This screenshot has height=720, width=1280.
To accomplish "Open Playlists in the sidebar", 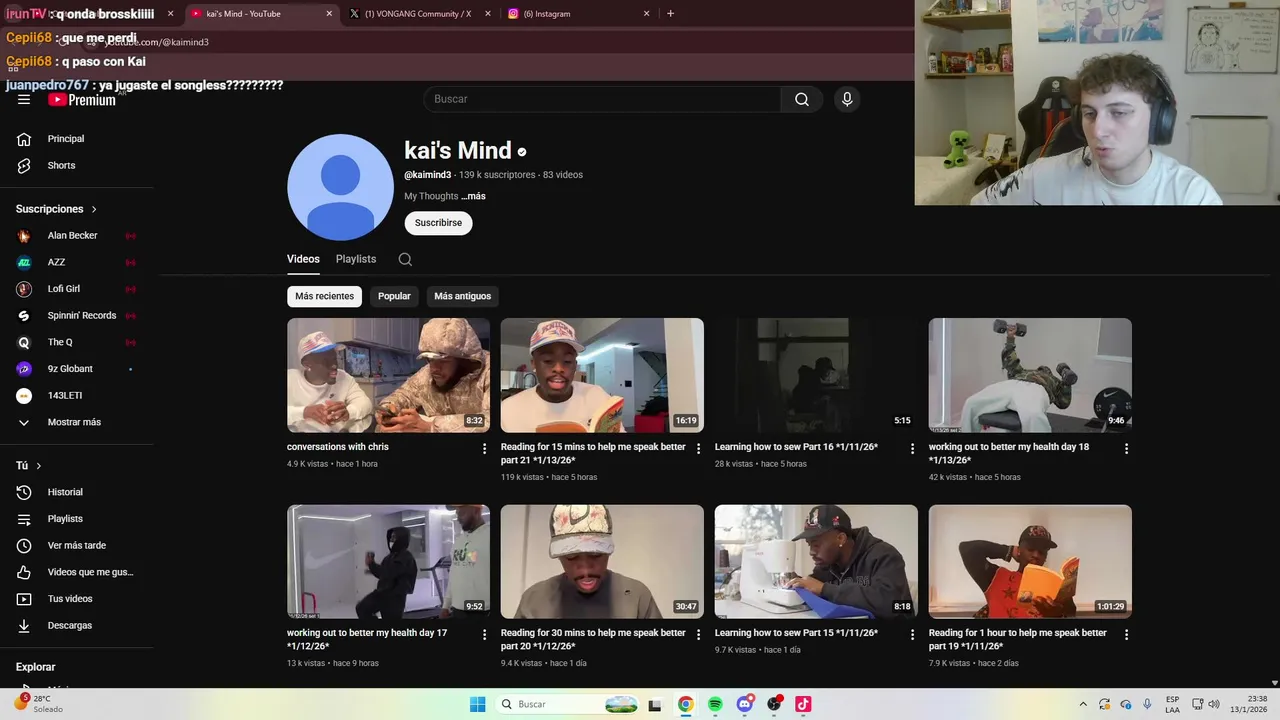I will pyautogui.click(x=65, y=519).
